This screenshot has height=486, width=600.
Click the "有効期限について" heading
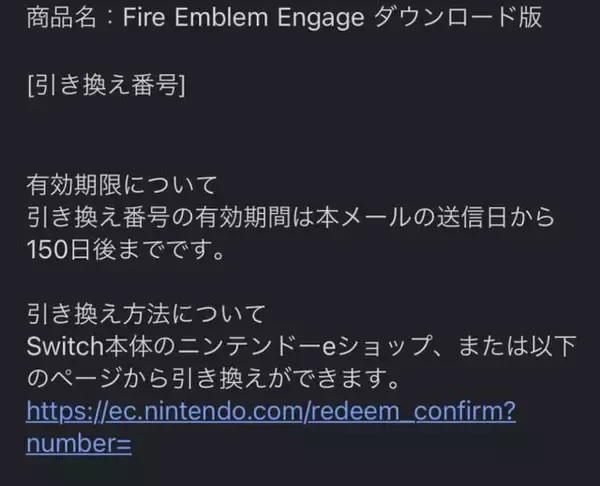[x=123, y=184]
